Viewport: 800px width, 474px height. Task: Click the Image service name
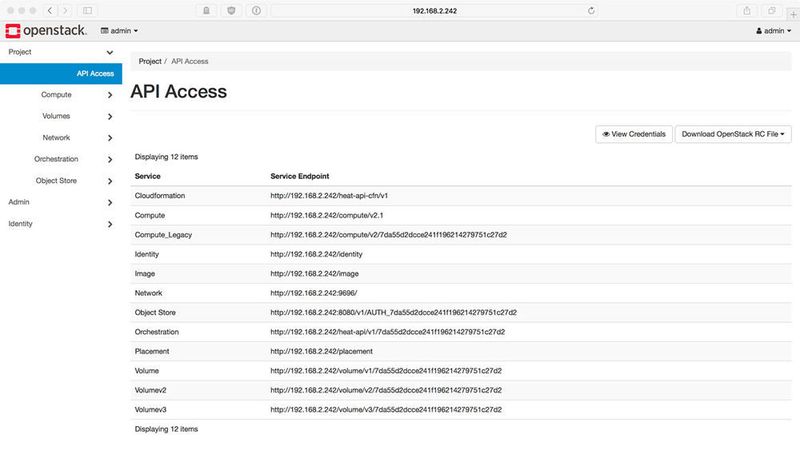point(144,273)
